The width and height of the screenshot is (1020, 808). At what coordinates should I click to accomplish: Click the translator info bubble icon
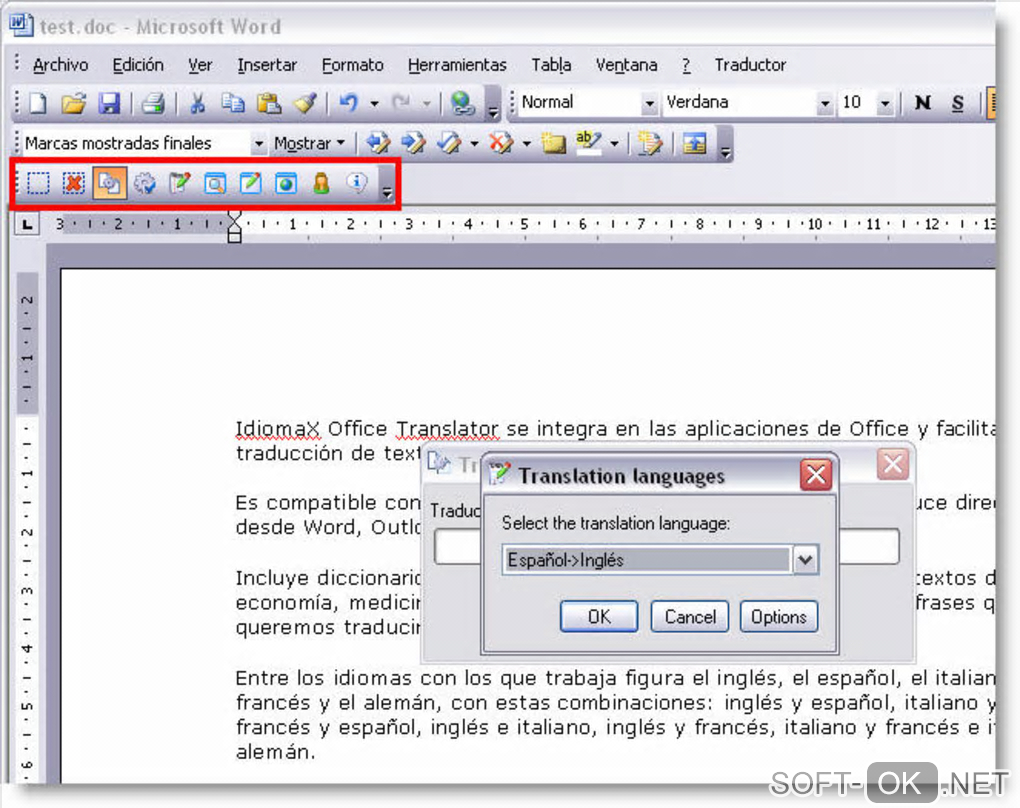pos(356,183)
